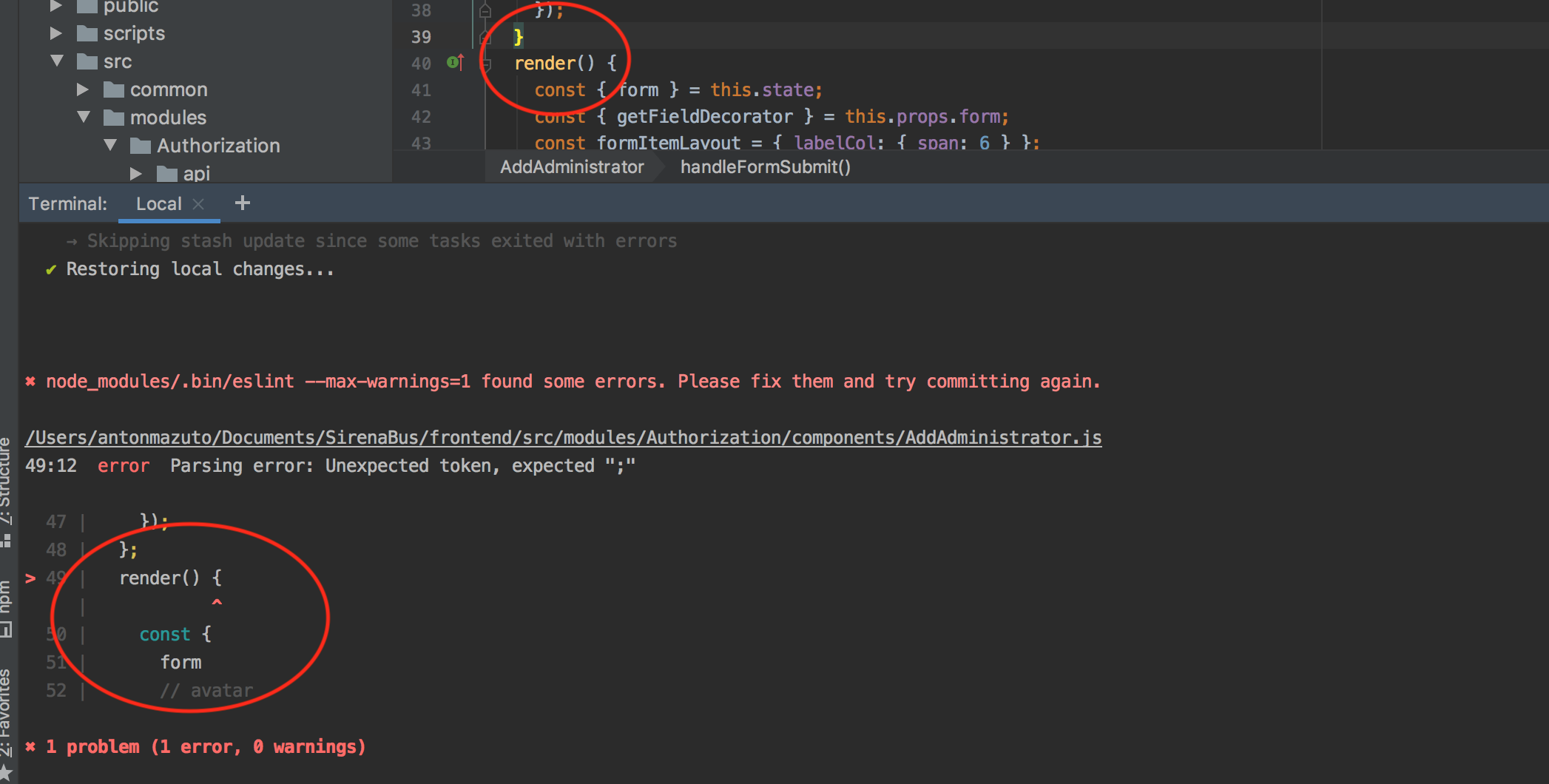Screen dimensions: 1549x784
Task: Select handleFormSubmit() in the breadcrumb
Action: [x=766, y=167]
